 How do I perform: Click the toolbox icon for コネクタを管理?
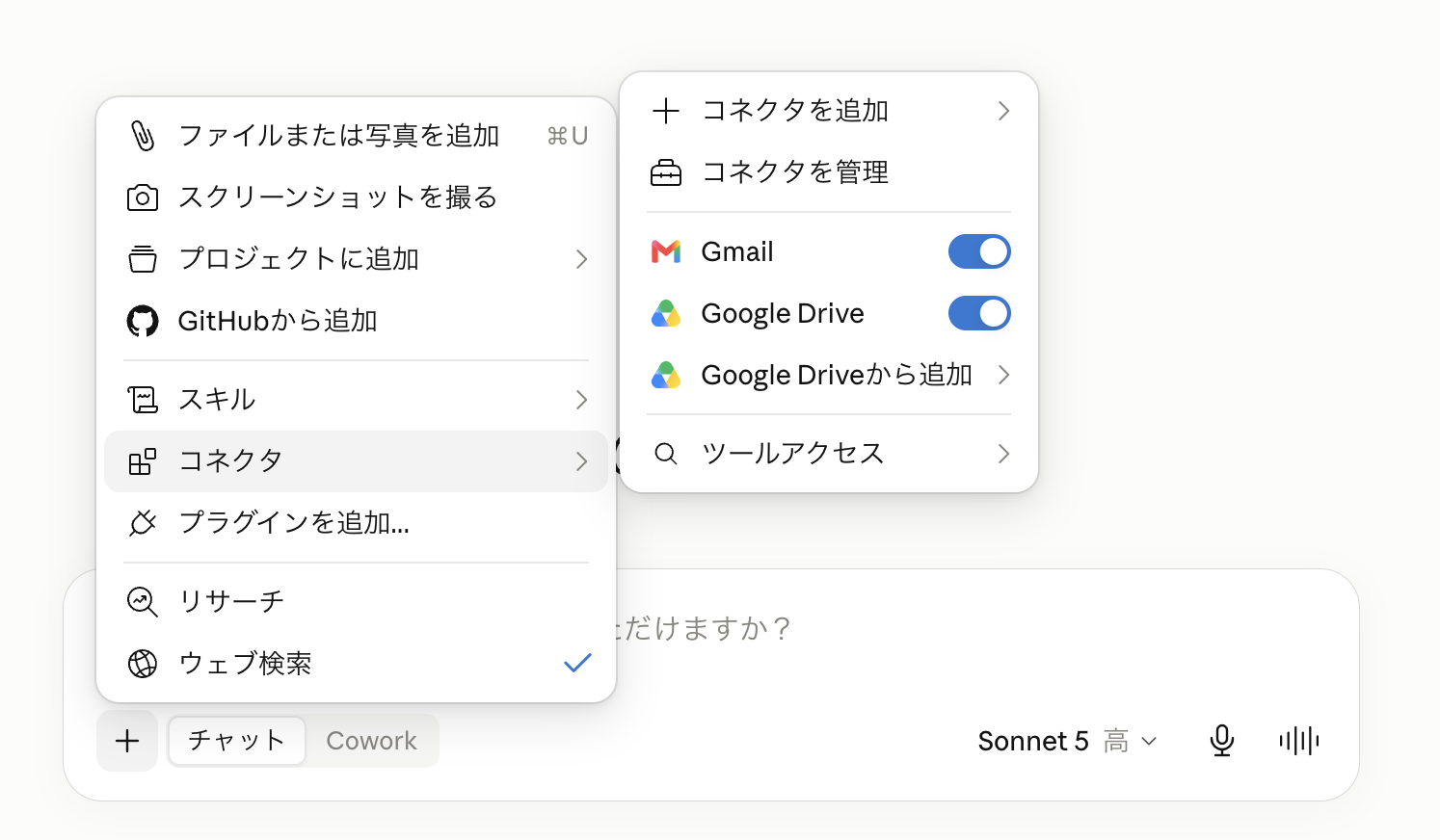point(666,172)
